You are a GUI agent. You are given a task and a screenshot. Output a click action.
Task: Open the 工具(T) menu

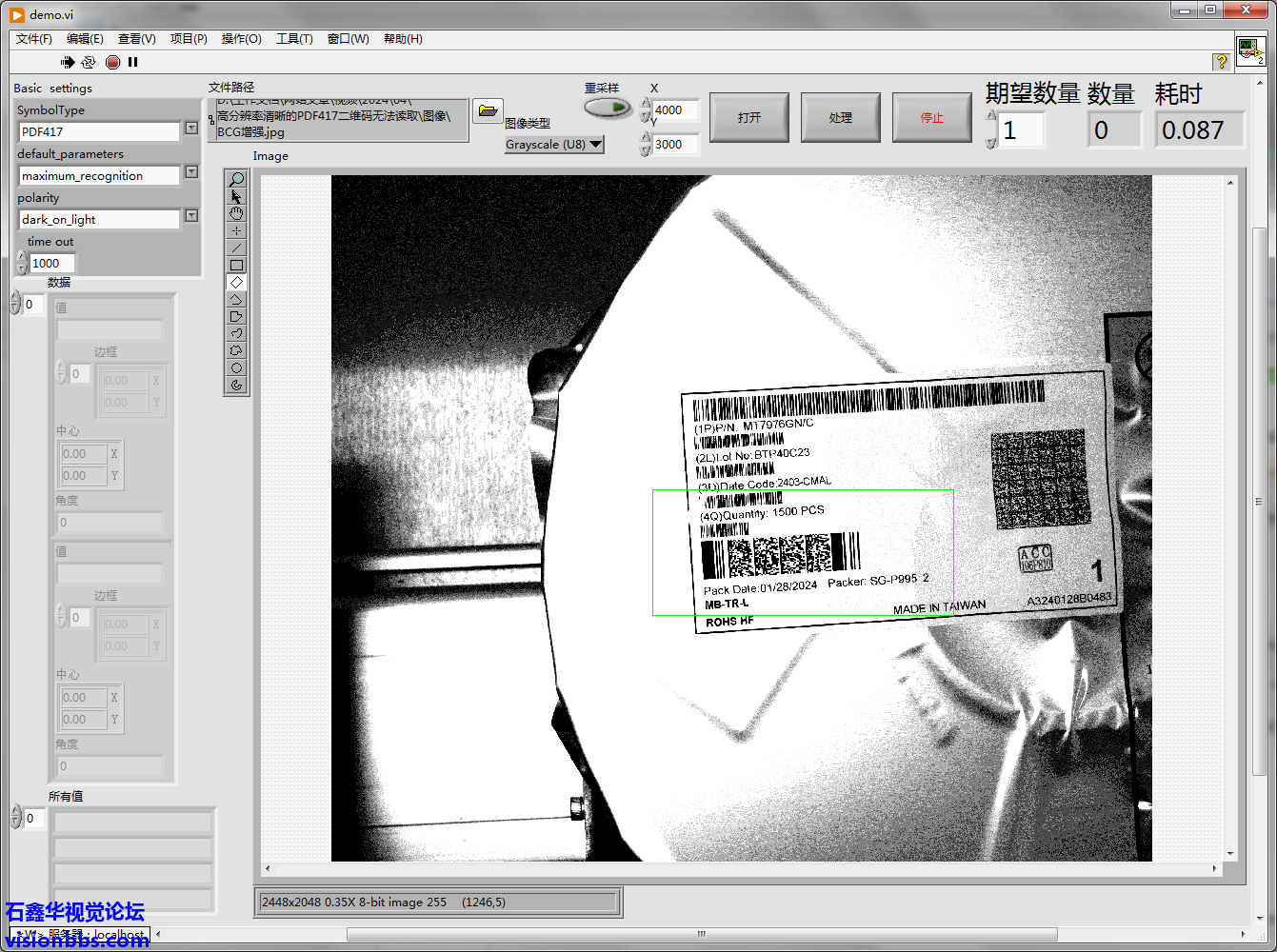pos(294,39)
